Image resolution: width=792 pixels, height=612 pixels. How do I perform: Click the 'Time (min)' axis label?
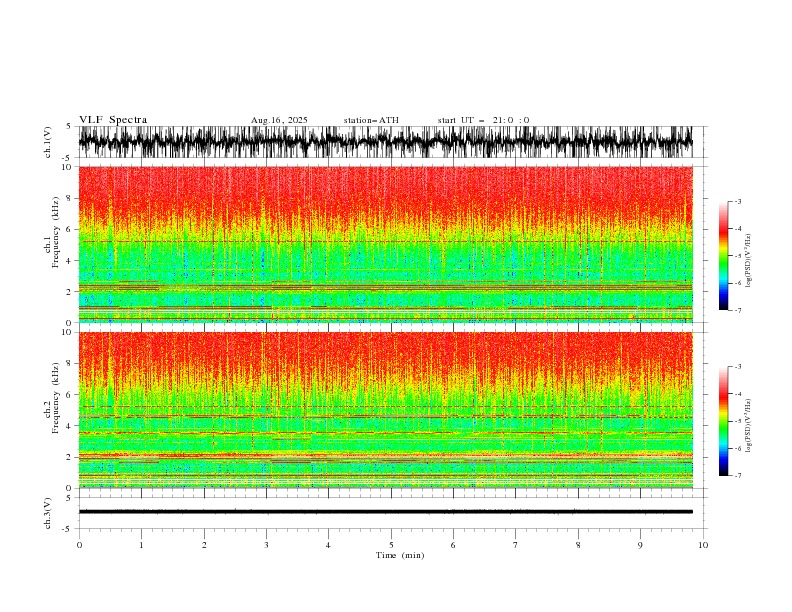400,555
